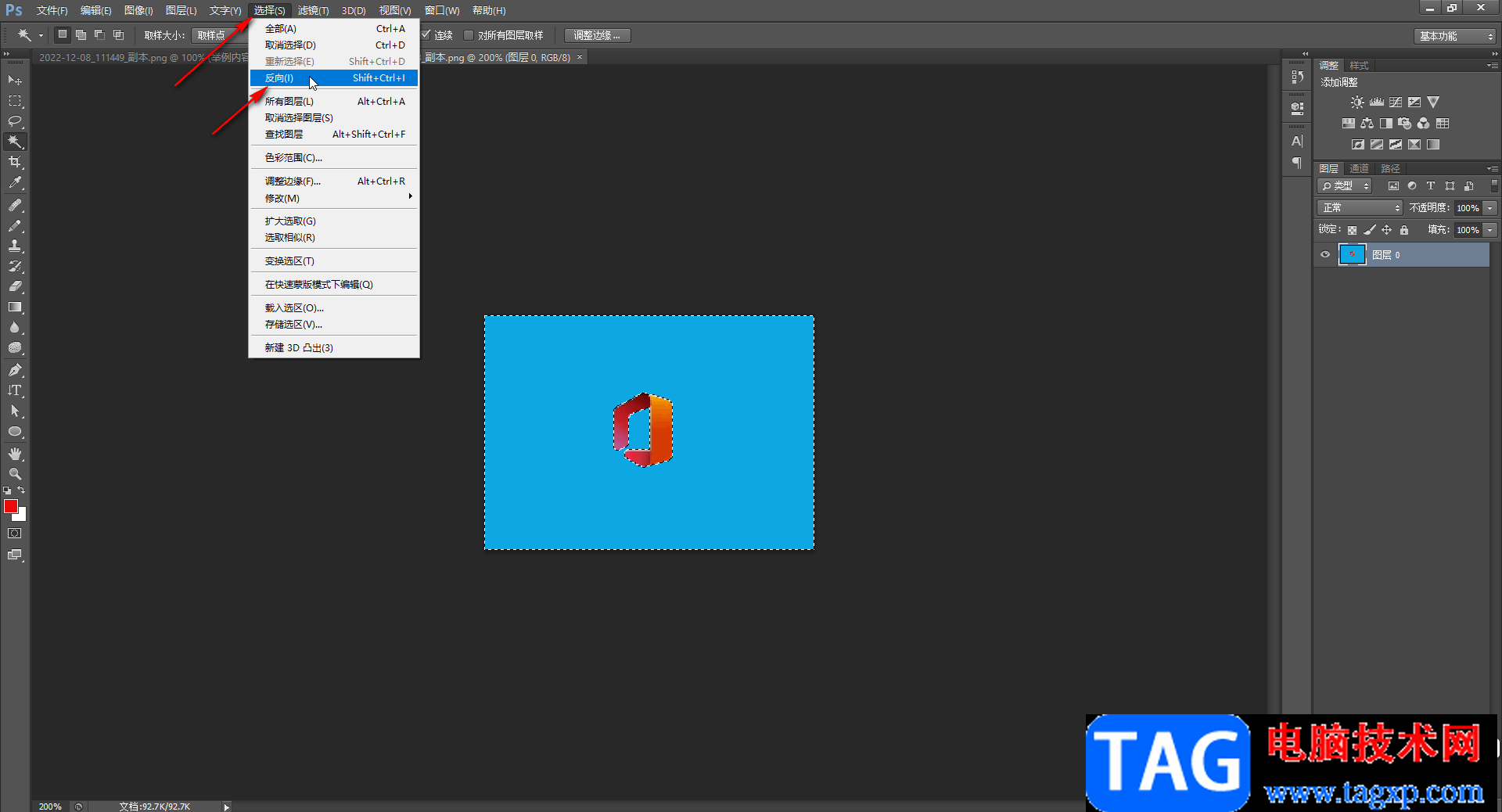Hide 图层 0 with eye icon

[x=1325, y=255]
